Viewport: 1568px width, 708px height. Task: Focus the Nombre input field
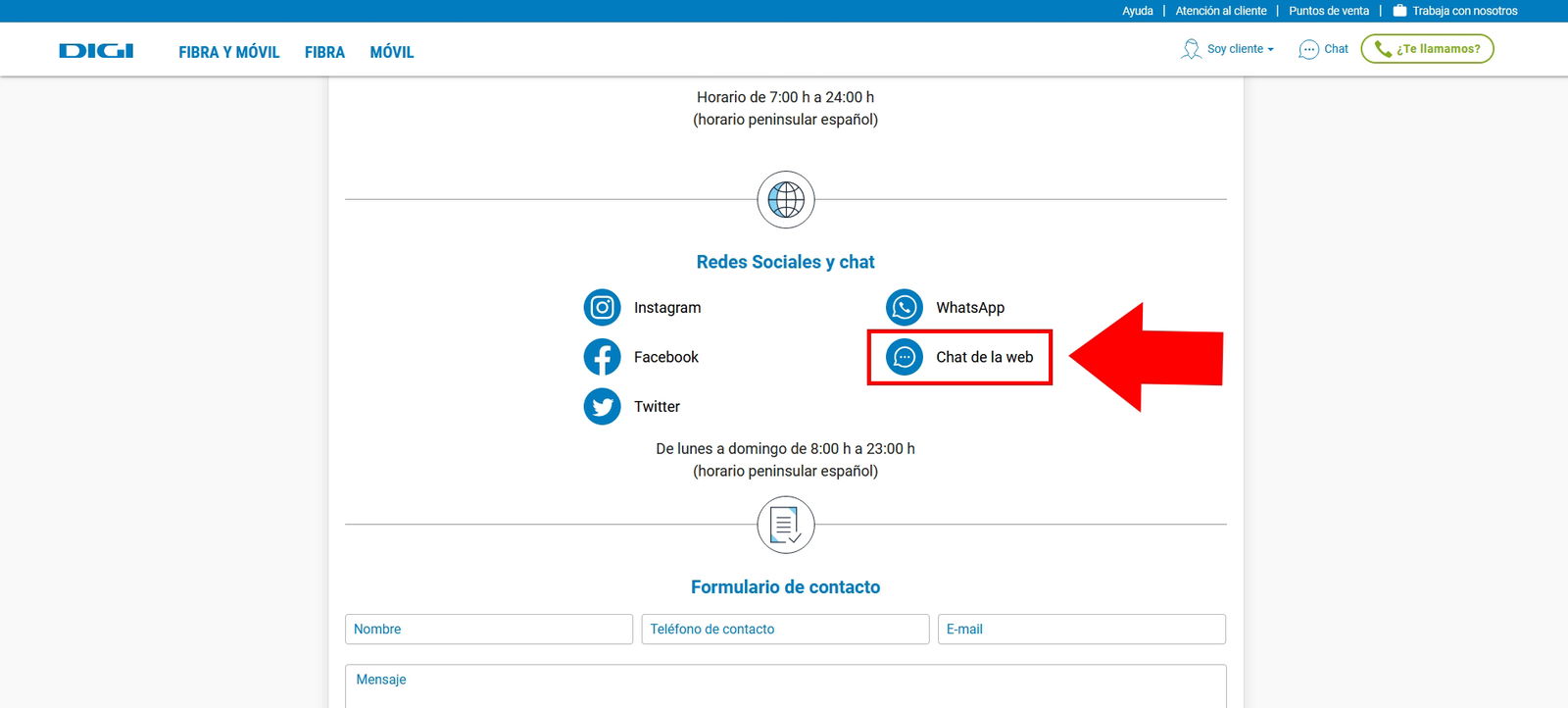(489, 630)
